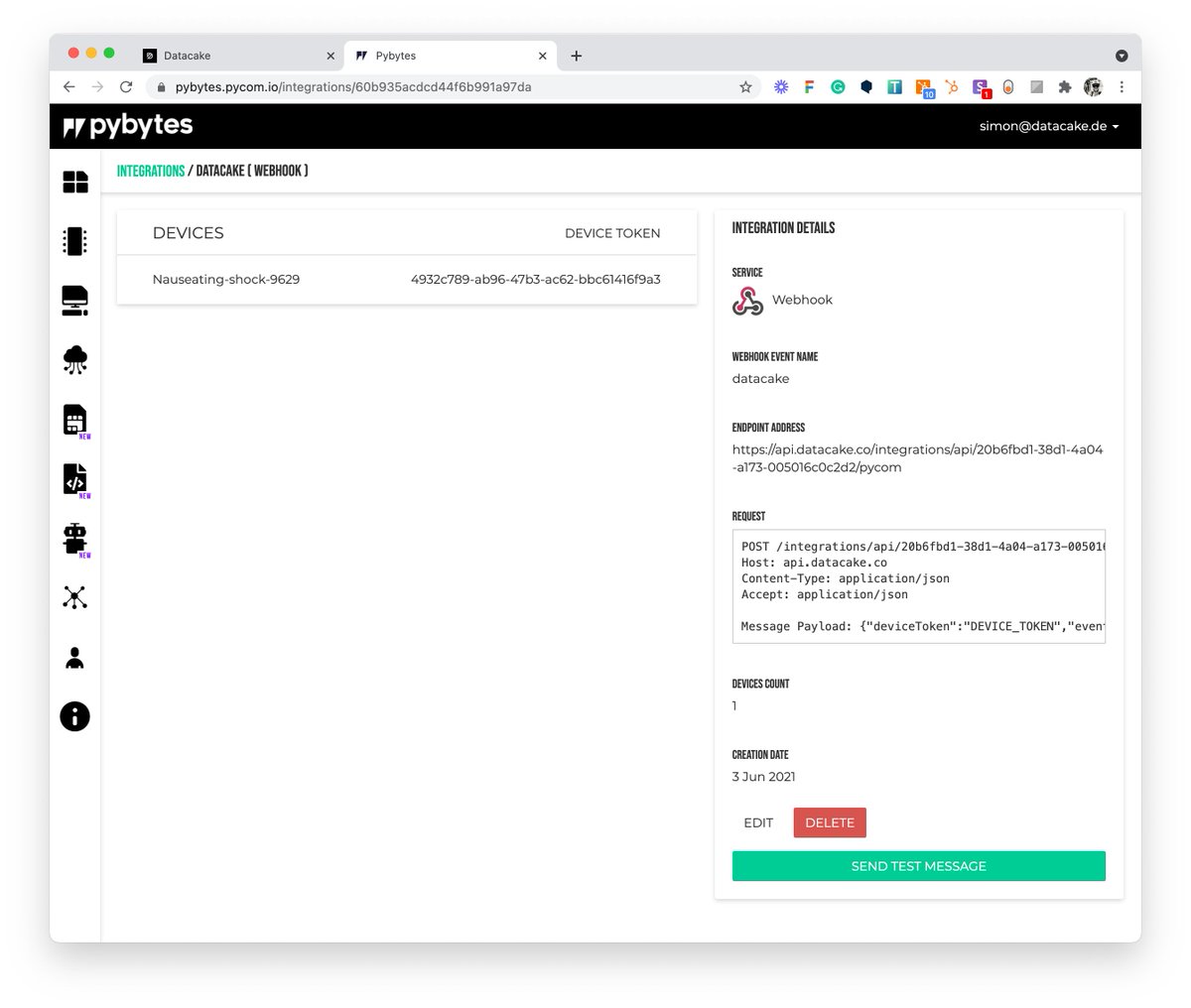
Task: Click the INTEGRATIONS breadcrumb link
Action: coord(151,171)
